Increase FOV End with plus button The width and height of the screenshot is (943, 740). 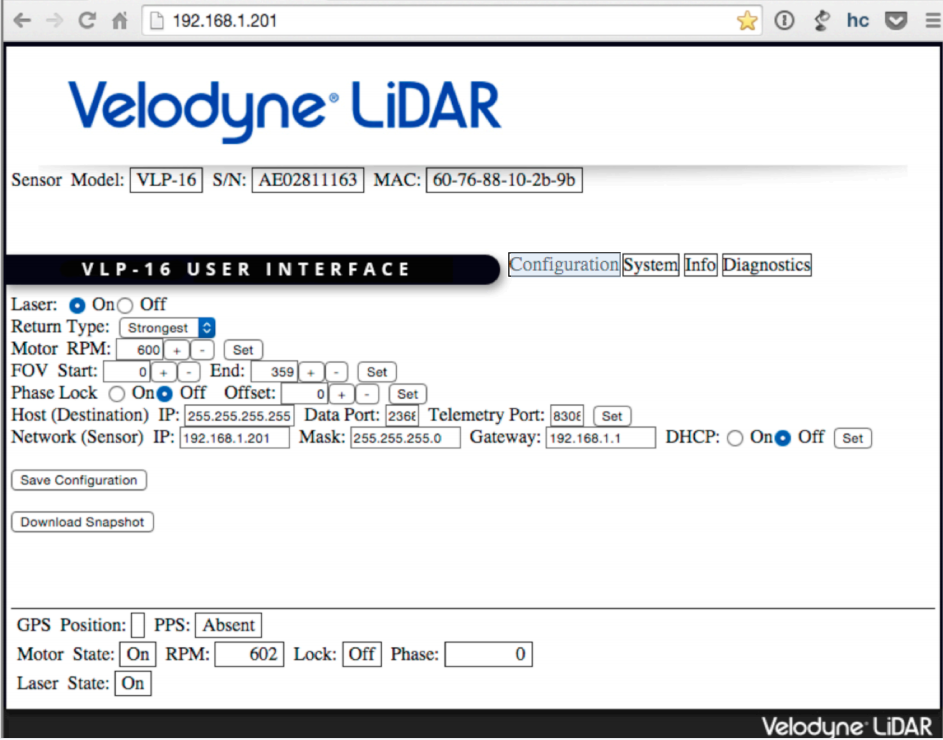click(311, 372)
